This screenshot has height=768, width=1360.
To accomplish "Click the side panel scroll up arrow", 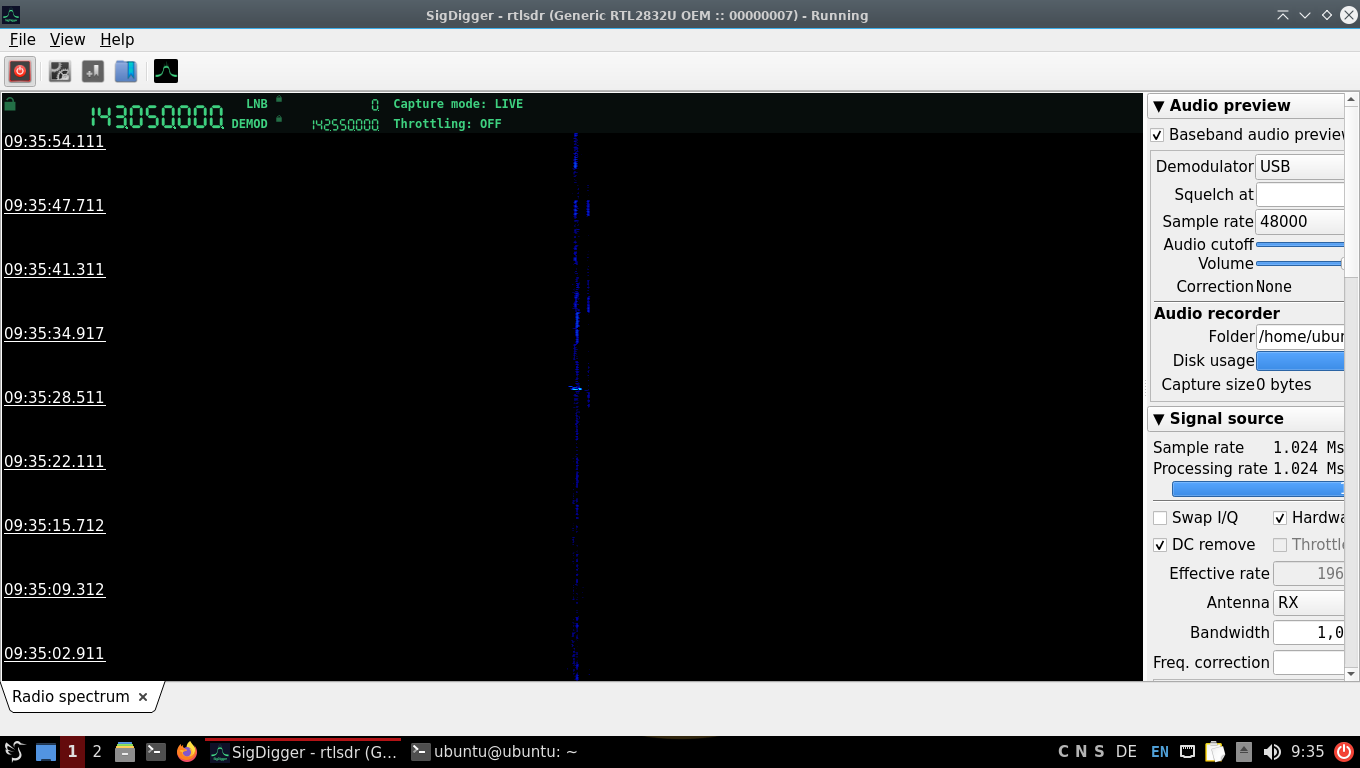I will tap(1352, 99).
